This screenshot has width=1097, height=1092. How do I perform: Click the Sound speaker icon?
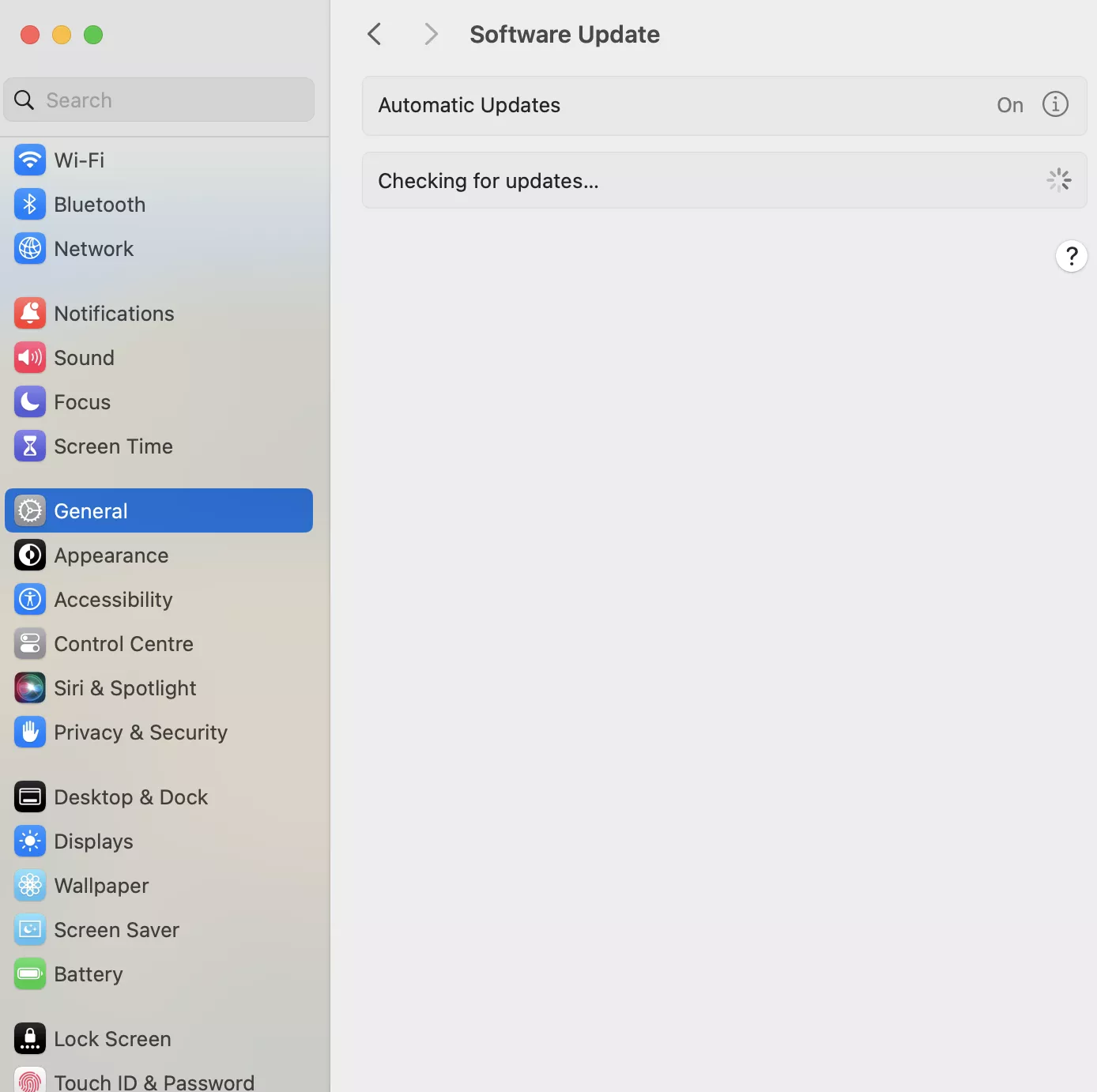click(x=30, y=358)
